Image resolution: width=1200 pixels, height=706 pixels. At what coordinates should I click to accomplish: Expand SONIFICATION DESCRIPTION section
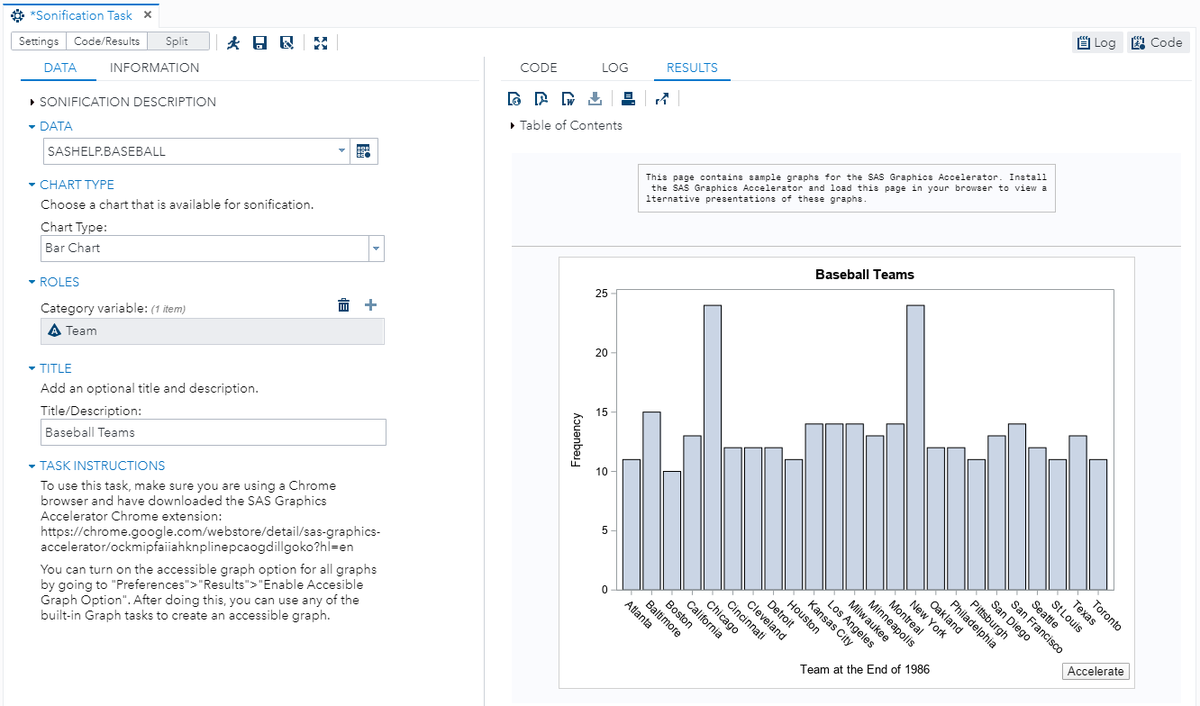pyautogui.click(x=123, y=102)
